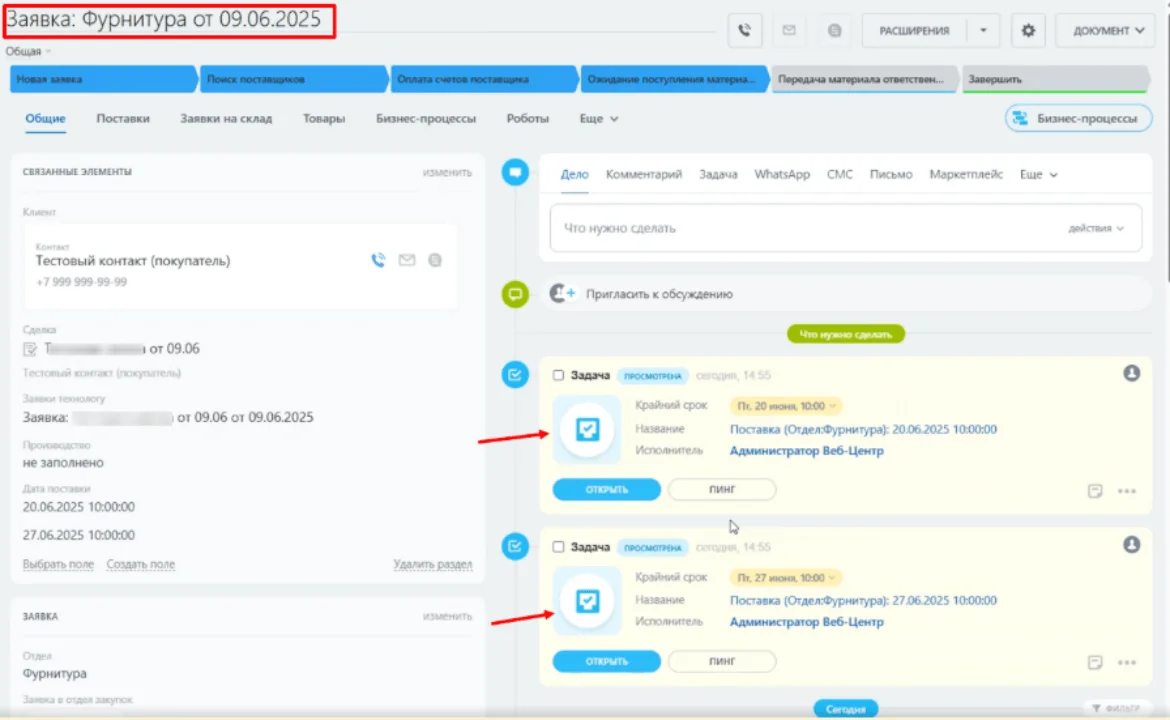Click the Пригласить к обсуждению text

coord(659,294)
